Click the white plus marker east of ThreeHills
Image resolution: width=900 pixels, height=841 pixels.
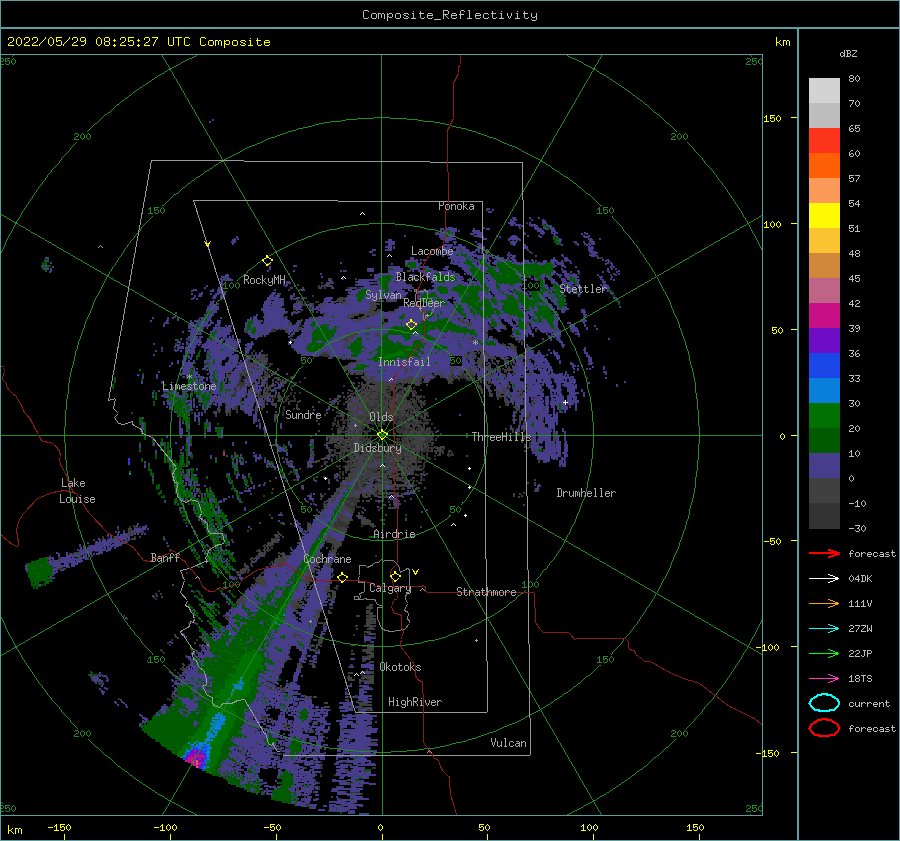pyautogui.click(x=565, y=402)
